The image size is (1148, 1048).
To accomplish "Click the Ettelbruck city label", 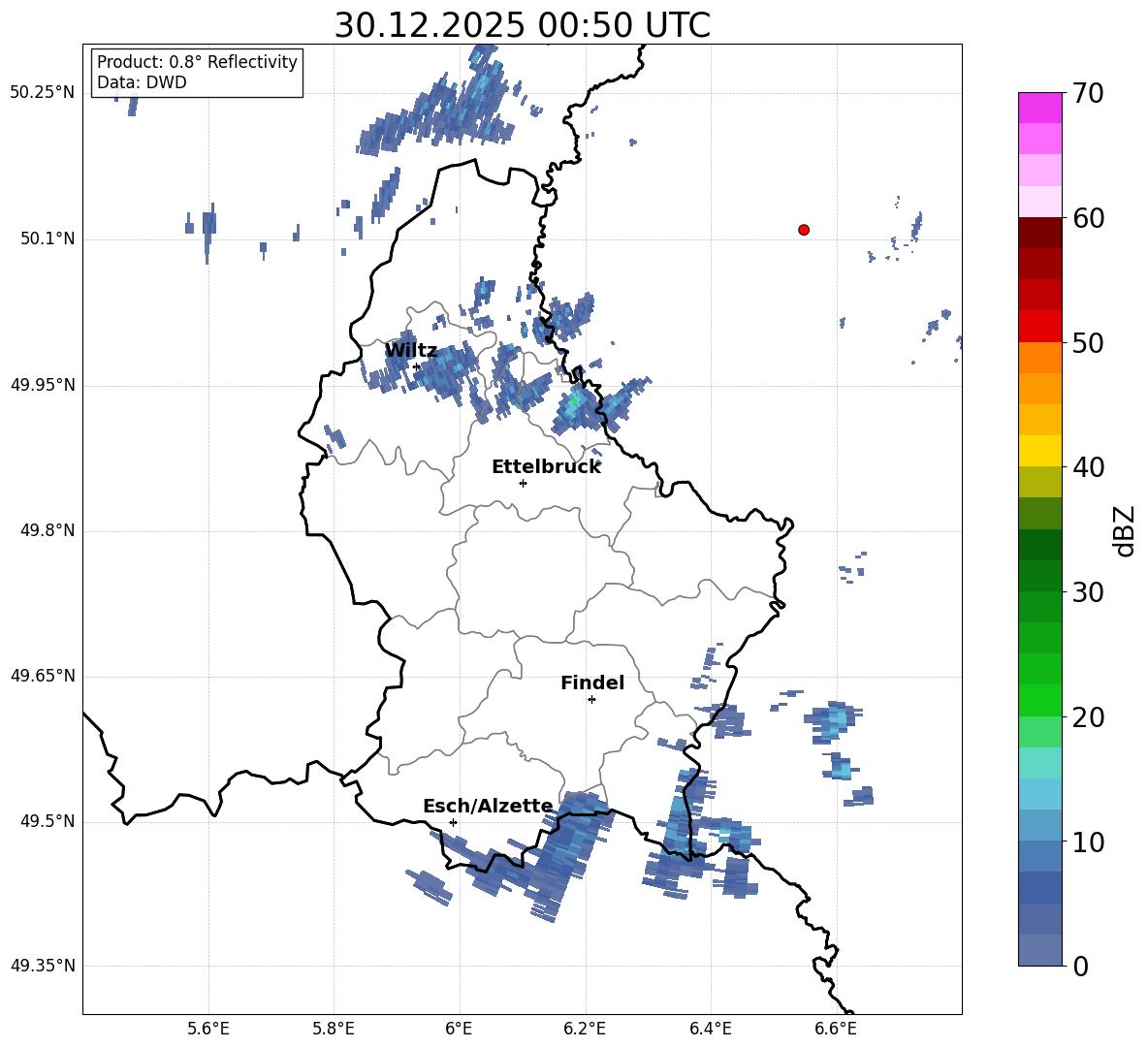I will click(546, 467).
